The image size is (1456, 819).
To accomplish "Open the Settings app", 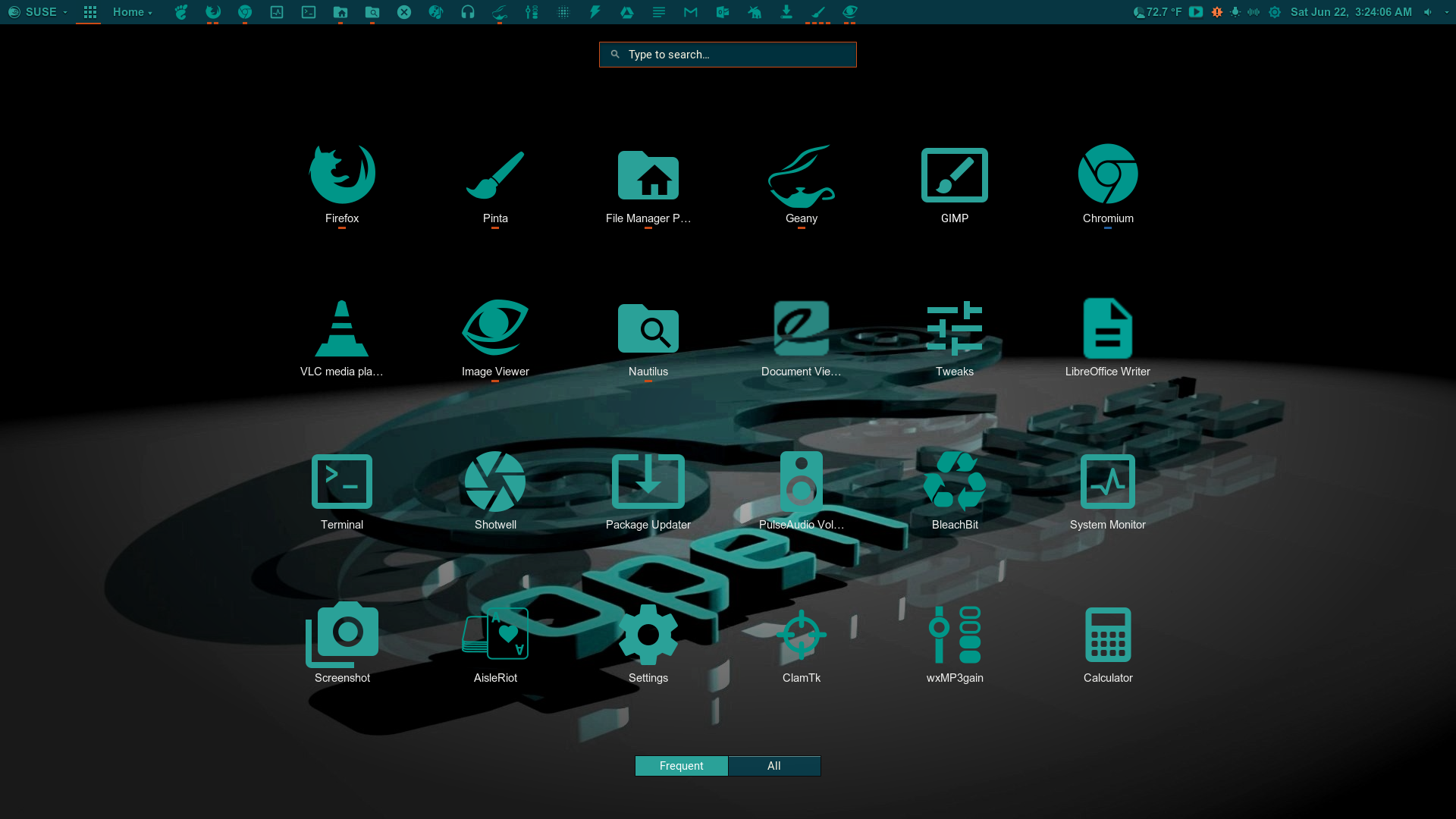I will [x=648, y=644].
